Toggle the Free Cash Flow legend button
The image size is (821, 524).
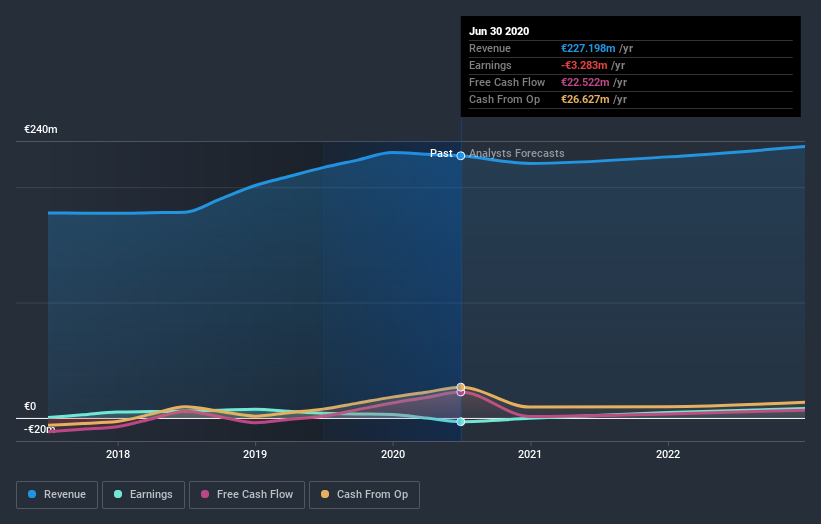(247, 495)
